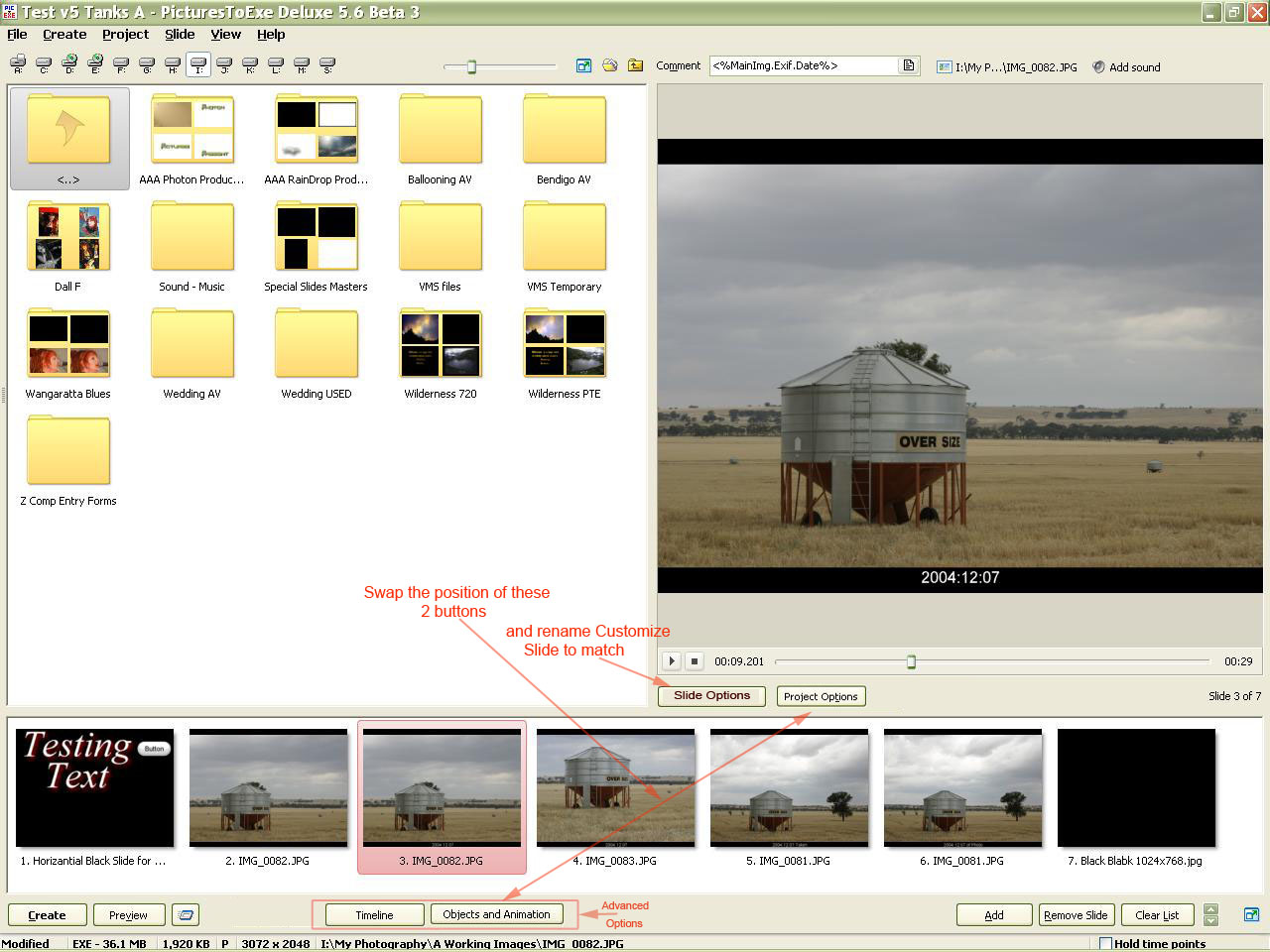The image size is (1270, 952).
Task: Click the icon button beside Preview
Action: click(186, 914)
